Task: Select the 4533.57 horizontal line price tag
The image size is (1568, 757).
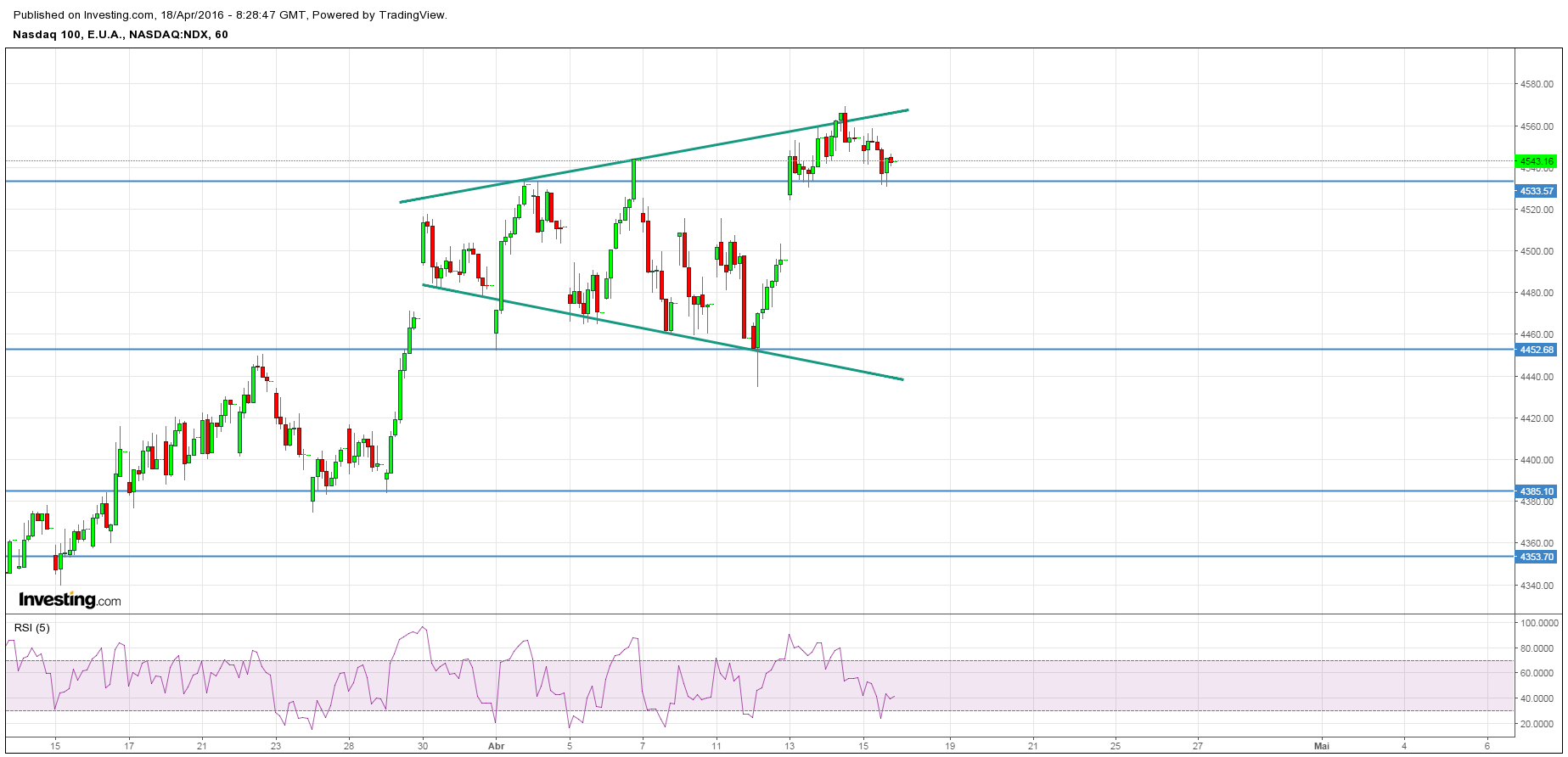Action: 1536,192
